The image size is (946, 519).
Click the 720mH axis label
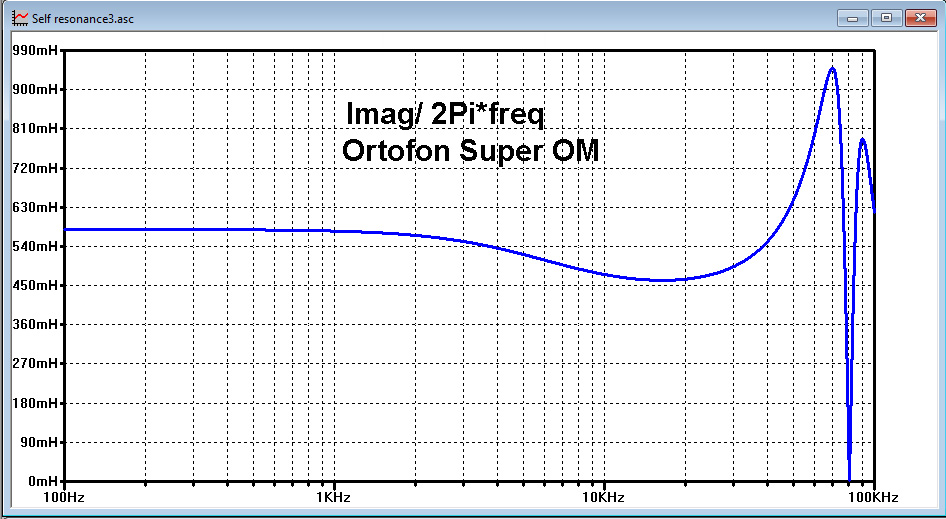click(35, 168)
